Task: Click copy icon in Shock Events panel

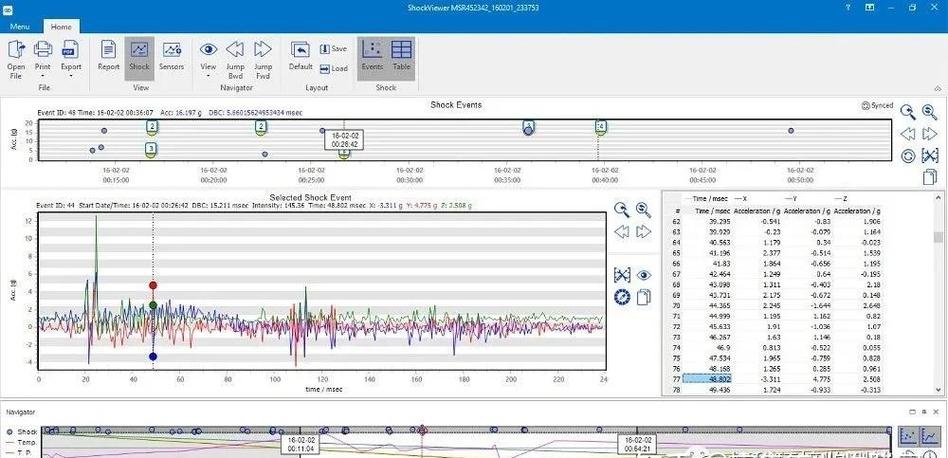Action: pos(930,177)
